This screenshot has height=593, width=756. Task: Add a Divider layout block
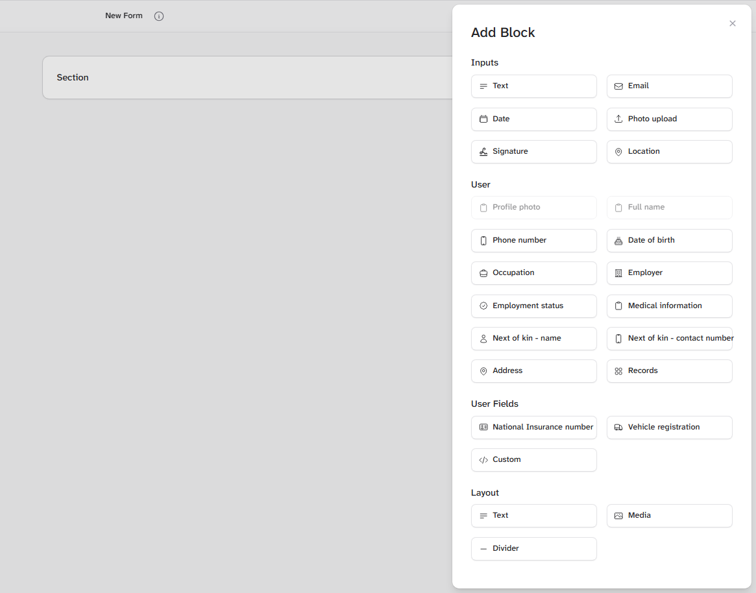[x=534, y=549]
